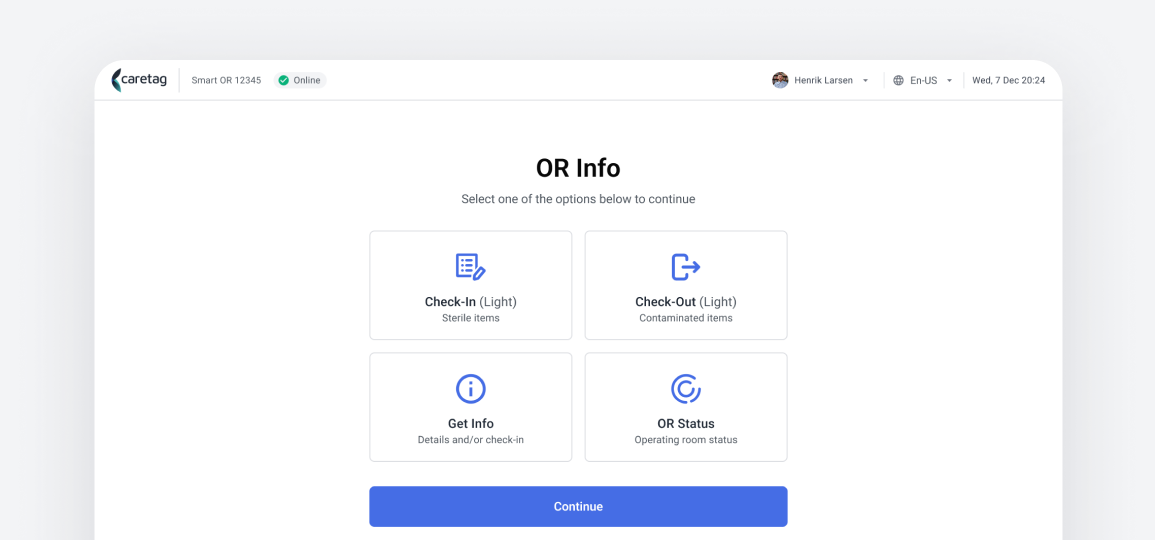The width and height of the screenshot is (1155, 540).
Task: Click the Contaminated items subtitle
Action: (686, 318)
